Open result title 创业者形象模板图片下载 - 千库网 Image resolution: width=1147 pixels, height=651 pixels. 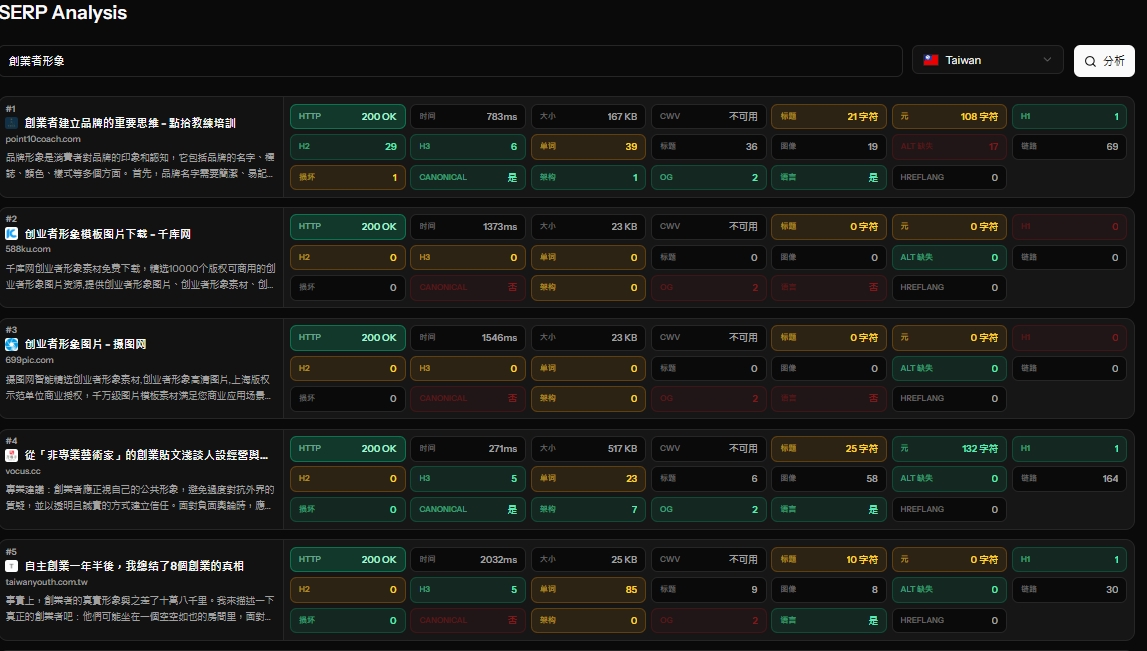pos(108,234)
